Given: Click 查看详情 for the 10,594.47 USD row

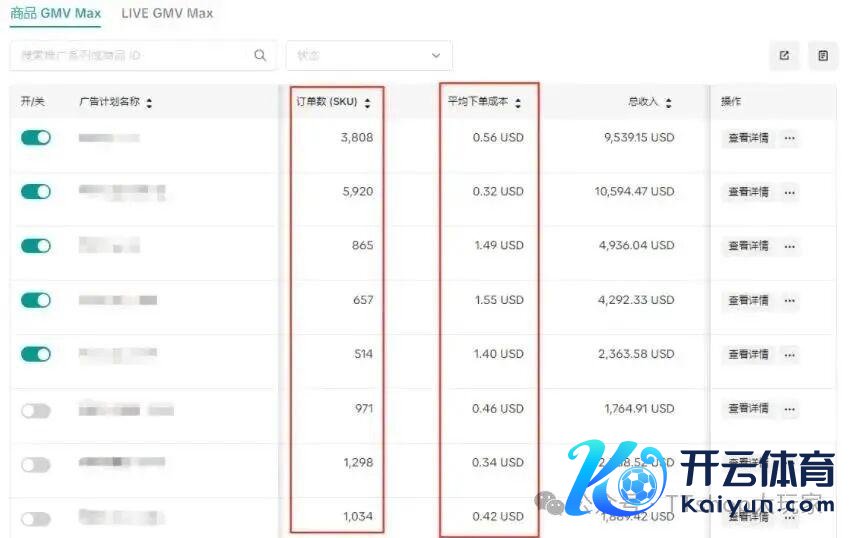Looking at the screenshot, I should (748, 192).
